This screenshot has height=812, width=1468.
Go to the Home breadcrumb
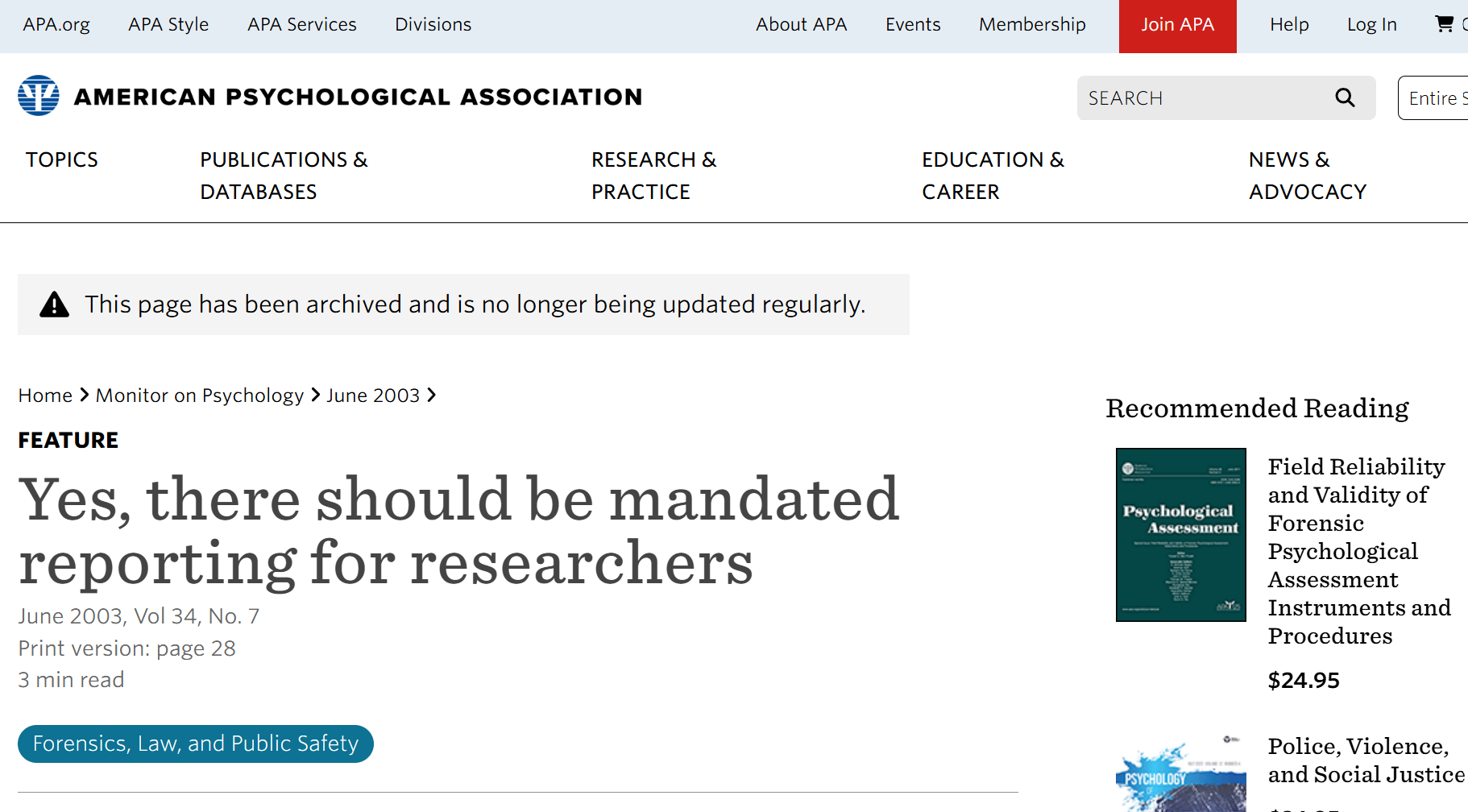pyautogui.click(x=45, y=396)
